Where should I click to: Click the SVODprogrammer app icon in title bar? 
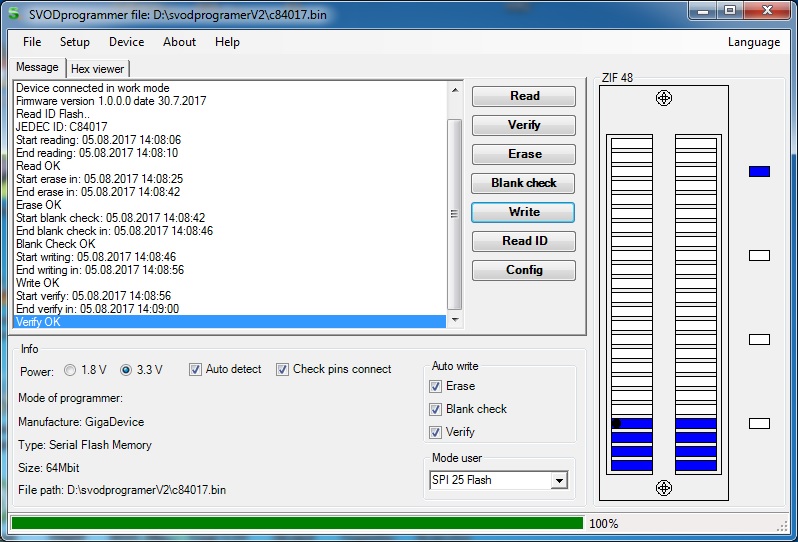14,14
